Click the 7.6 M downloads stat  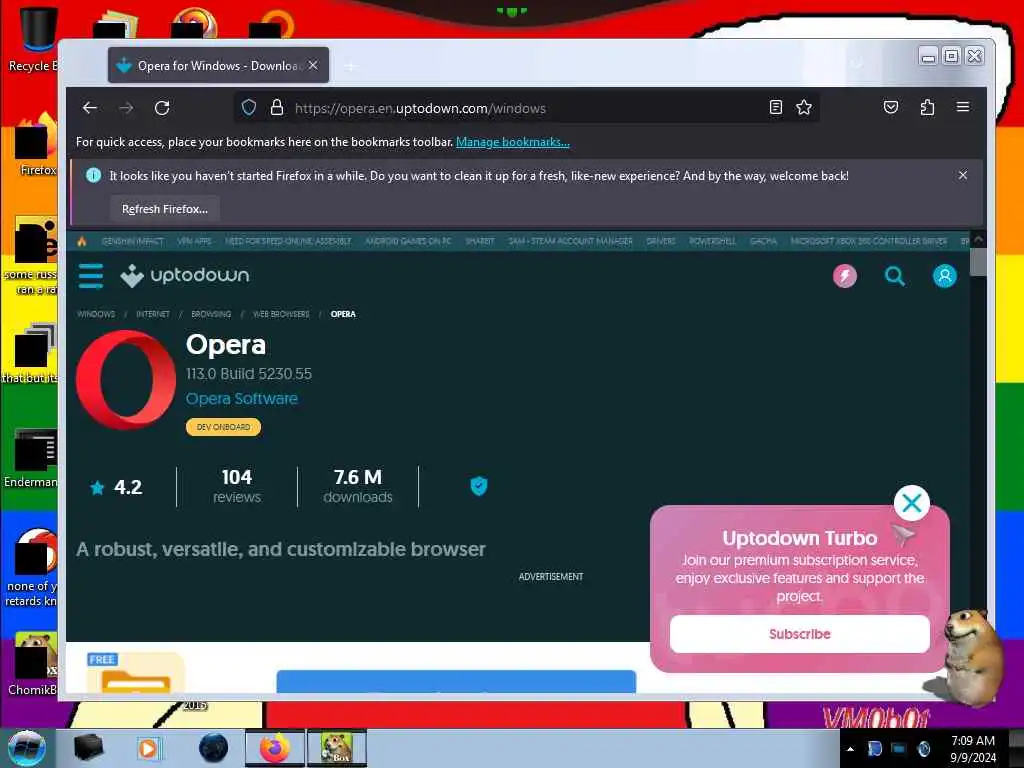point(358,487)
